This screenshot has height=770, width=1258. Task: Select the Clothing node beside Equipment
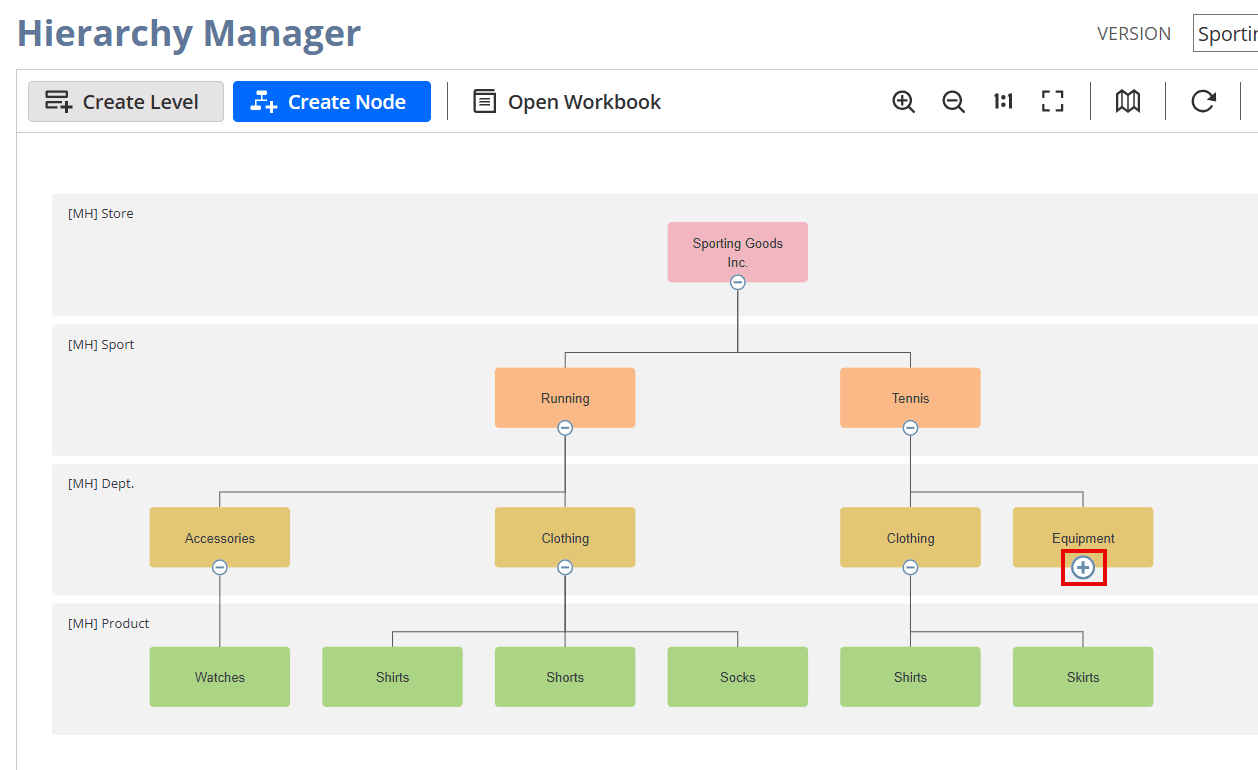910,537
